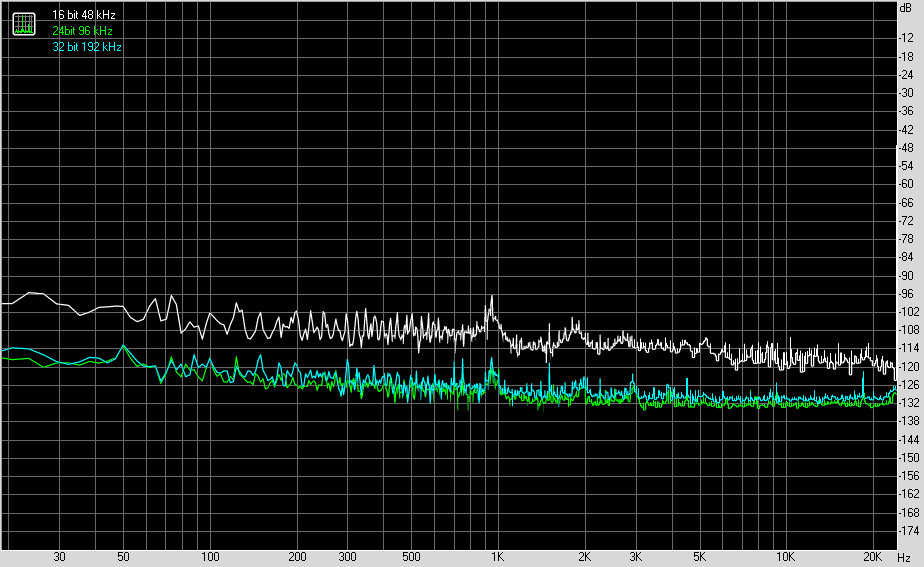Screen dimensions: 924x567
Task: Click the 500 frequency axis label
Action: point(411,557)
